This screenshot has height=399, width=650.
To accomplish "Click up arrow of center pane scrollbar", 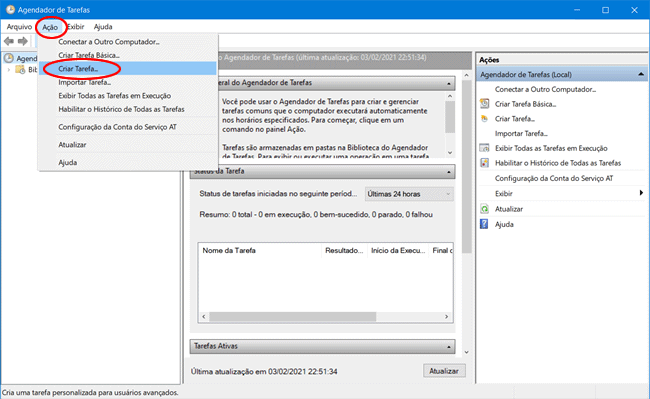I will coord(466,75).
